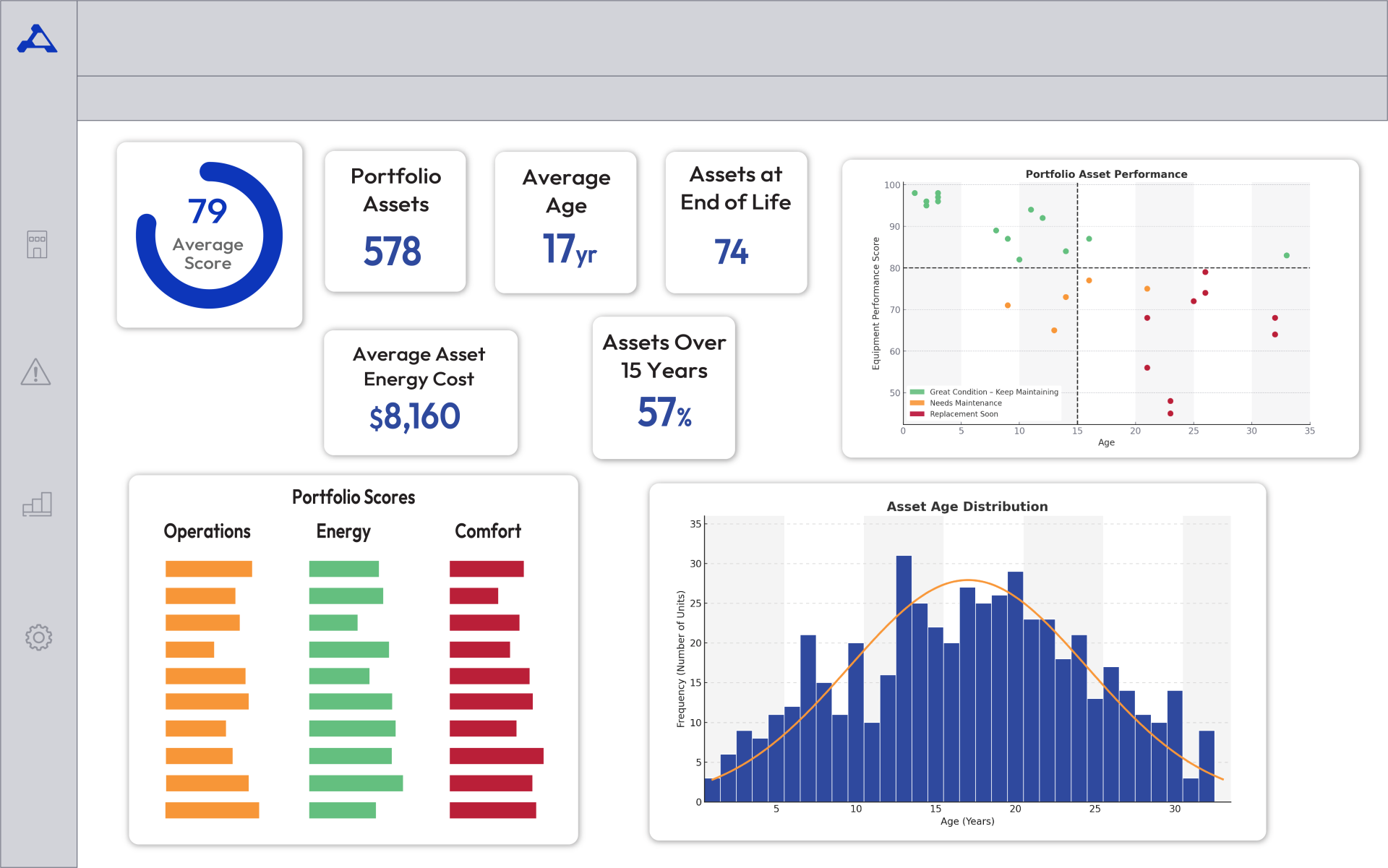The height and width of the screenshot is (868, 1388).
Task: Click the Average Score donut gauge
Action: point(209,235)
